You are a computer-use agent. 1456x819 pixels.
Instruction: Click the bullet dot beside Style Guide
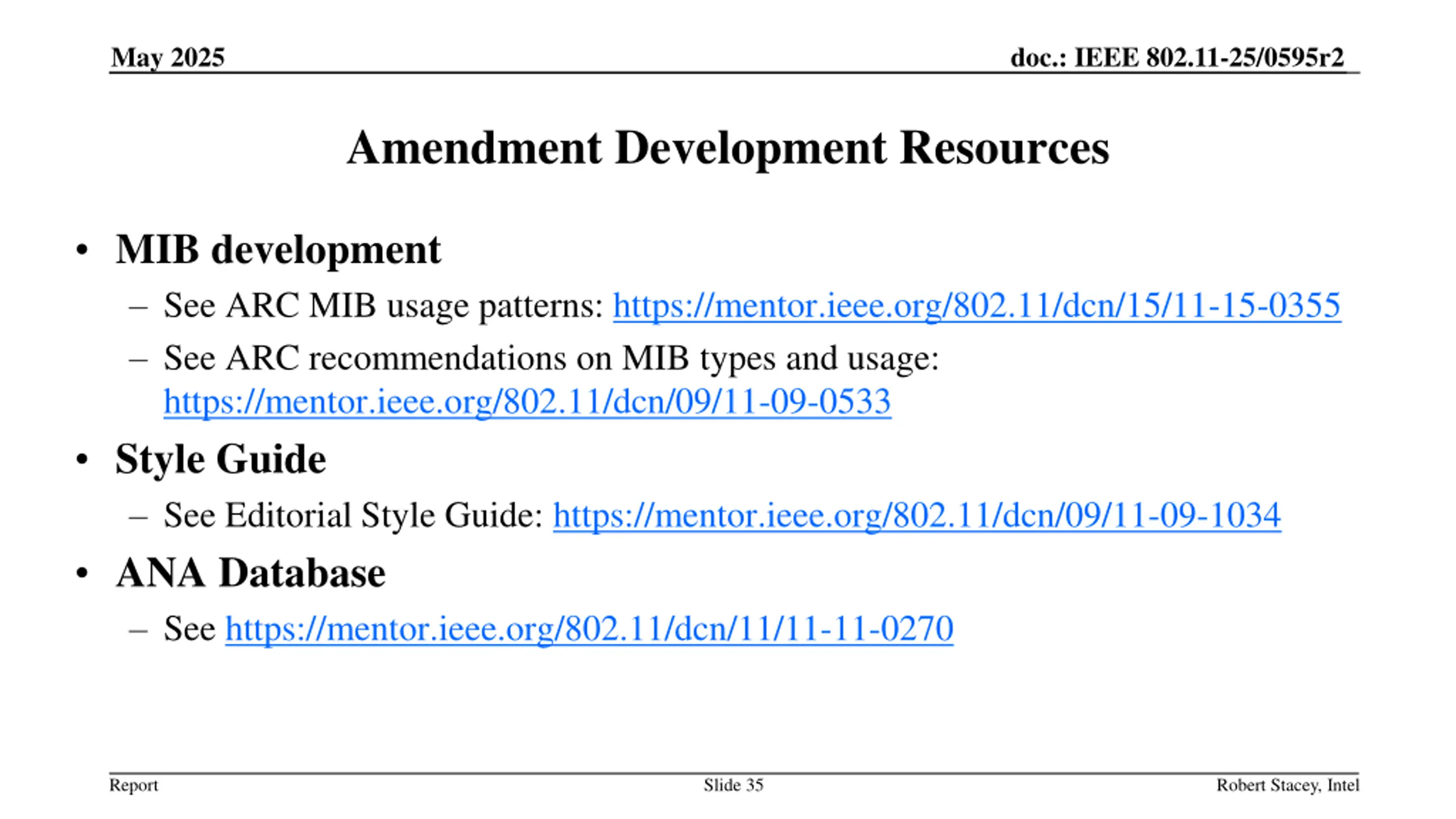click(82, 460)
